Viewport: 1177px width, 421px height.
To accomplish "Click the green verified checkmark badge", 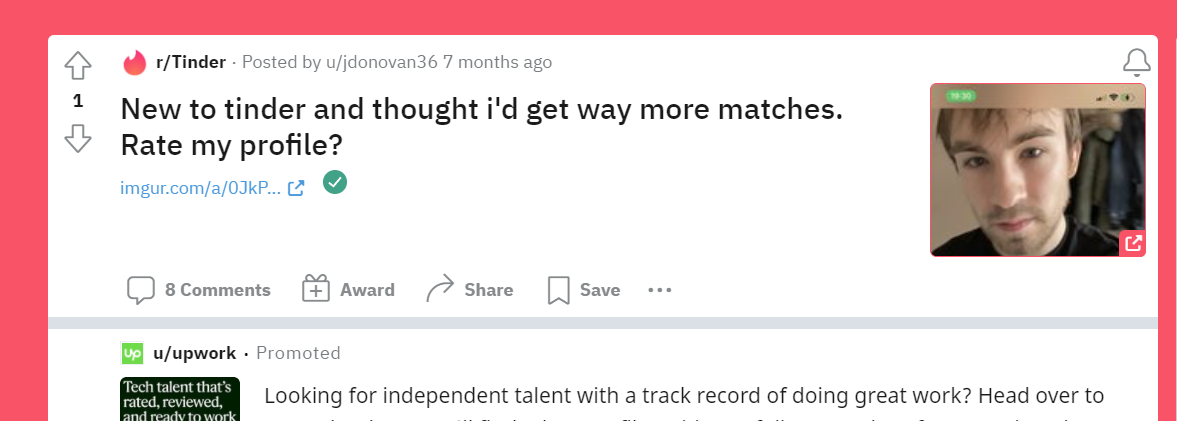I will (x=335, y=182).
